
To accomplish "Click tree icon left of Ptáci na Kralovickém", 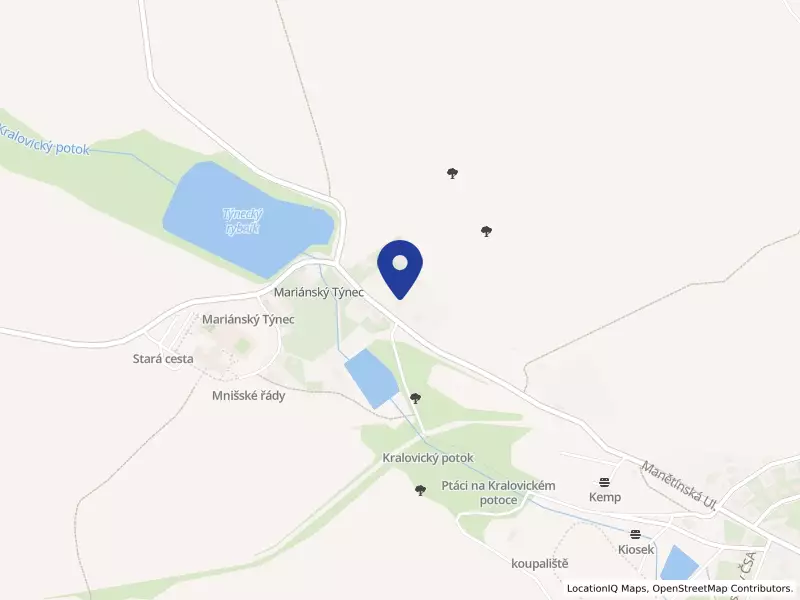I will point(420,491).
